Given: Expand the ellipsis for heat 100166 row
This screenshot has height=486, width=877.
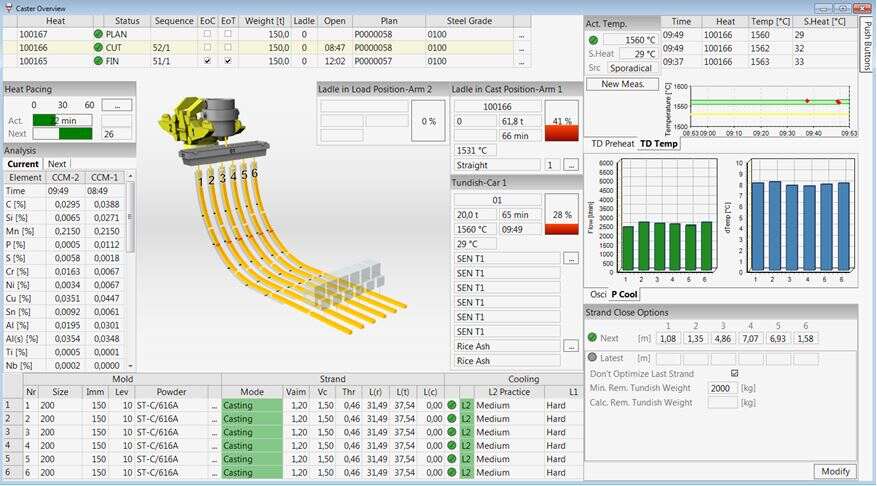Looking at the screenshot, I should [x=521, y=47].
